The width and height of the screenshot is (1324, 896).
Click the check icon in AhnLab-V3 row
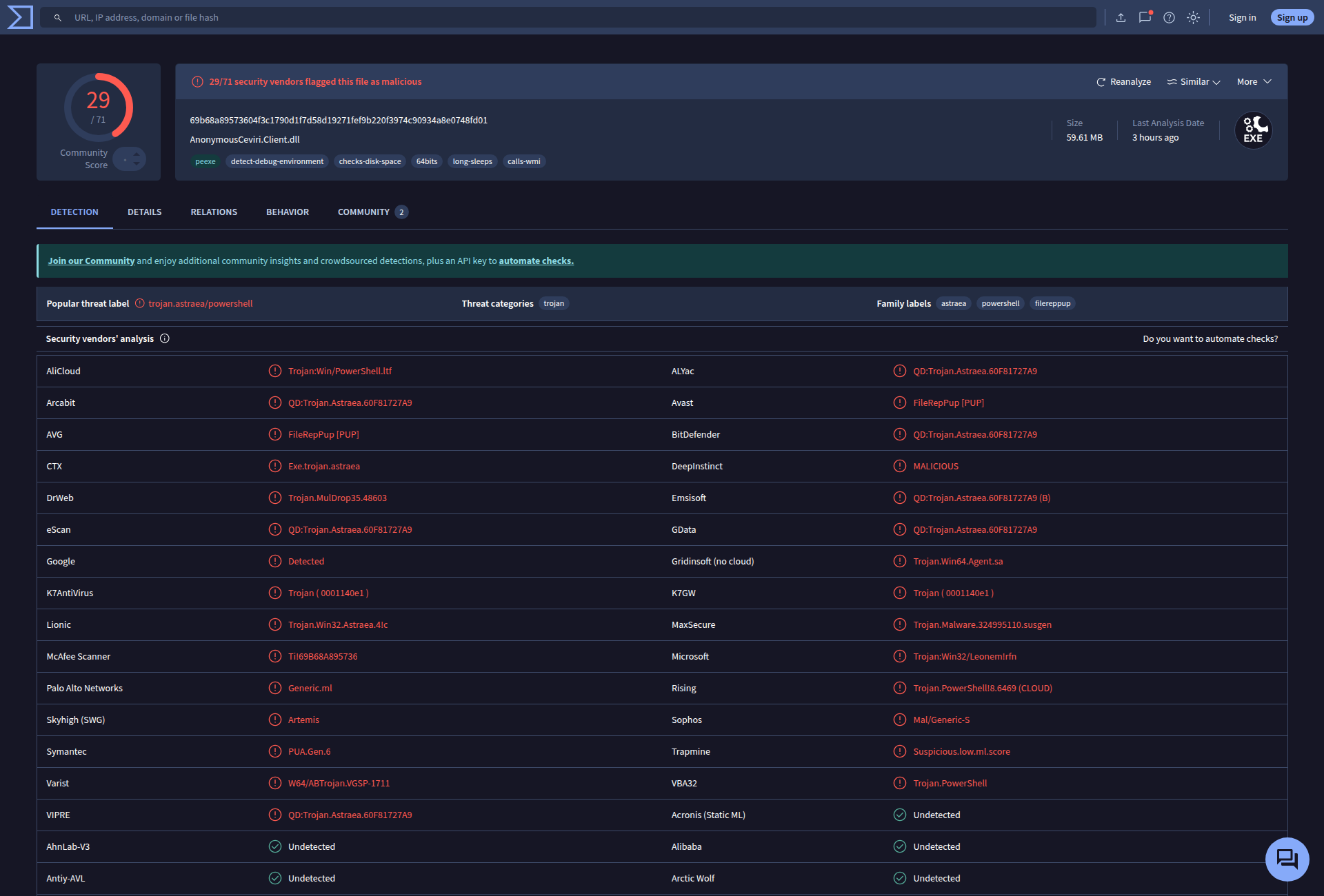pyautogui.click(x=275, y=846)
